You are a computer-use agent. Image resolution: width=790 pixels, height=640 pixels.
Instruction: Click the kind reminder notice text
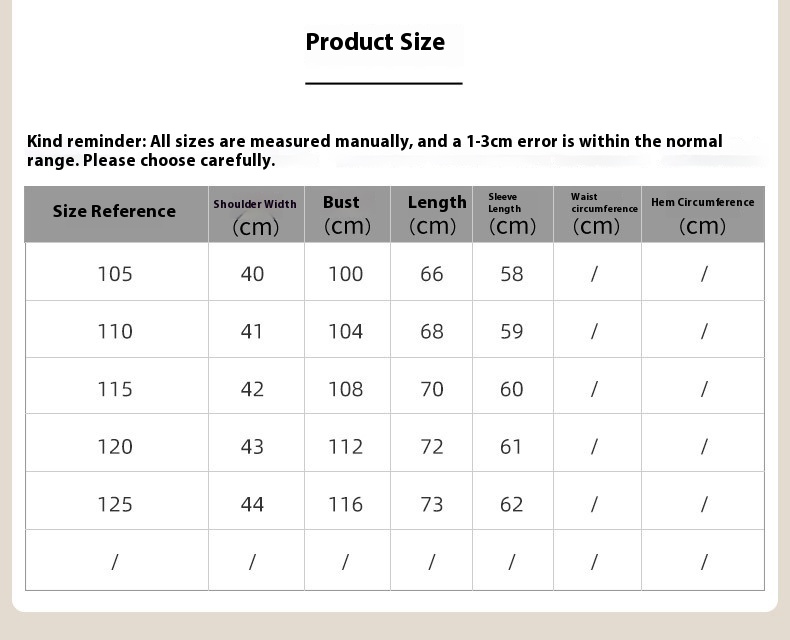[374, 151]
